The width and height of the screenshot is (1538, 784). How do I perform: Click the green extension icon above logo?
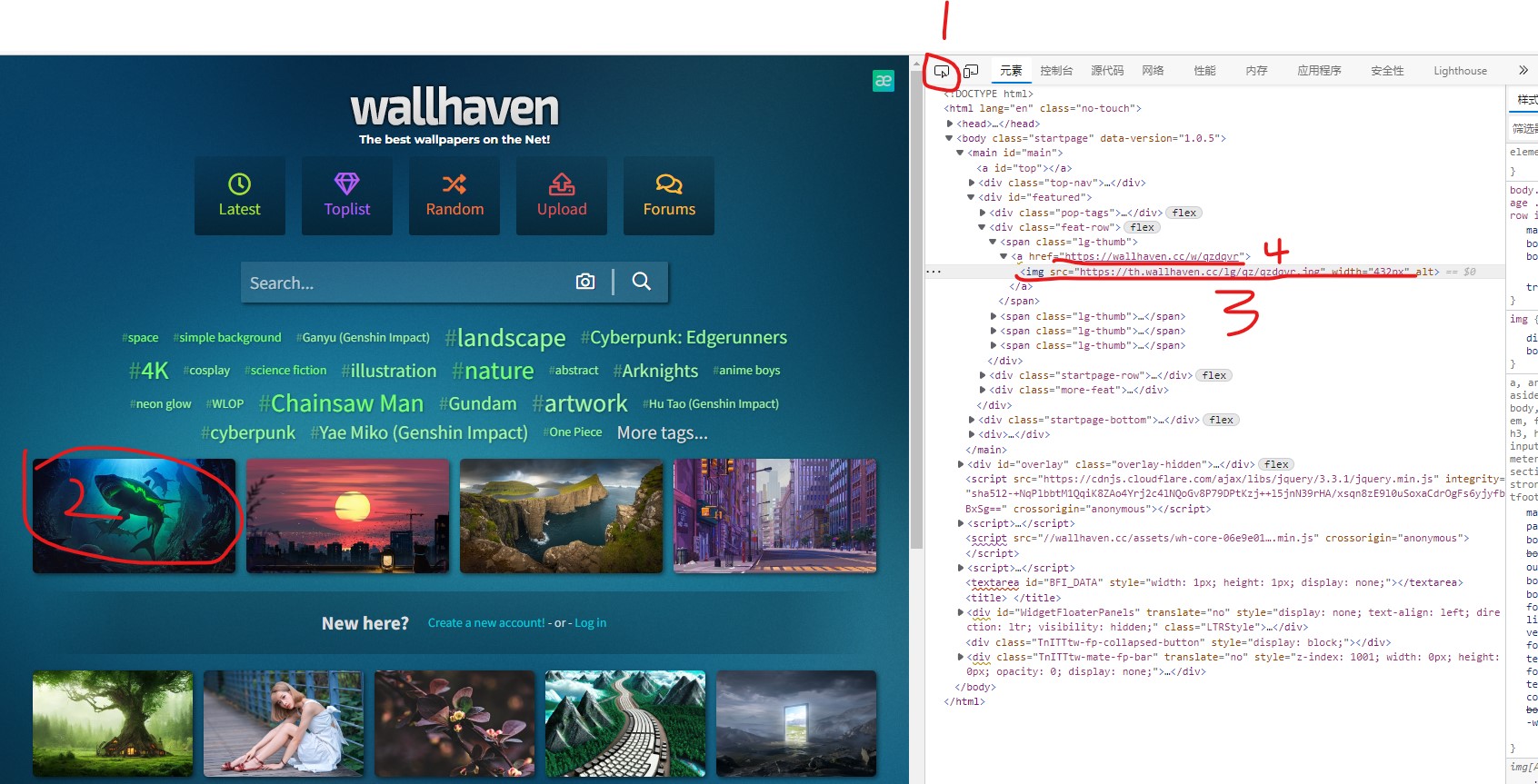coord(884,81)
